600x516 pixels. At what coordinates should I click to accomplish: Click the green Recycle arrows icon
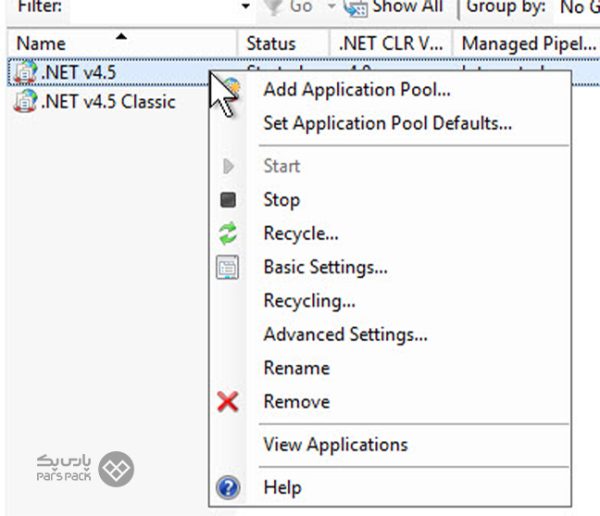point(228,234)
